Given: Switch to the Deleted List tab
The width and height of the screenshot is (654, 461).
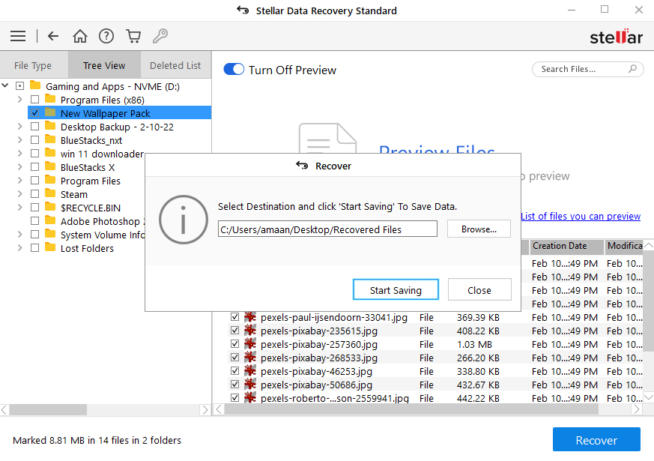Looking at the screenshot, I should (176, 65).
